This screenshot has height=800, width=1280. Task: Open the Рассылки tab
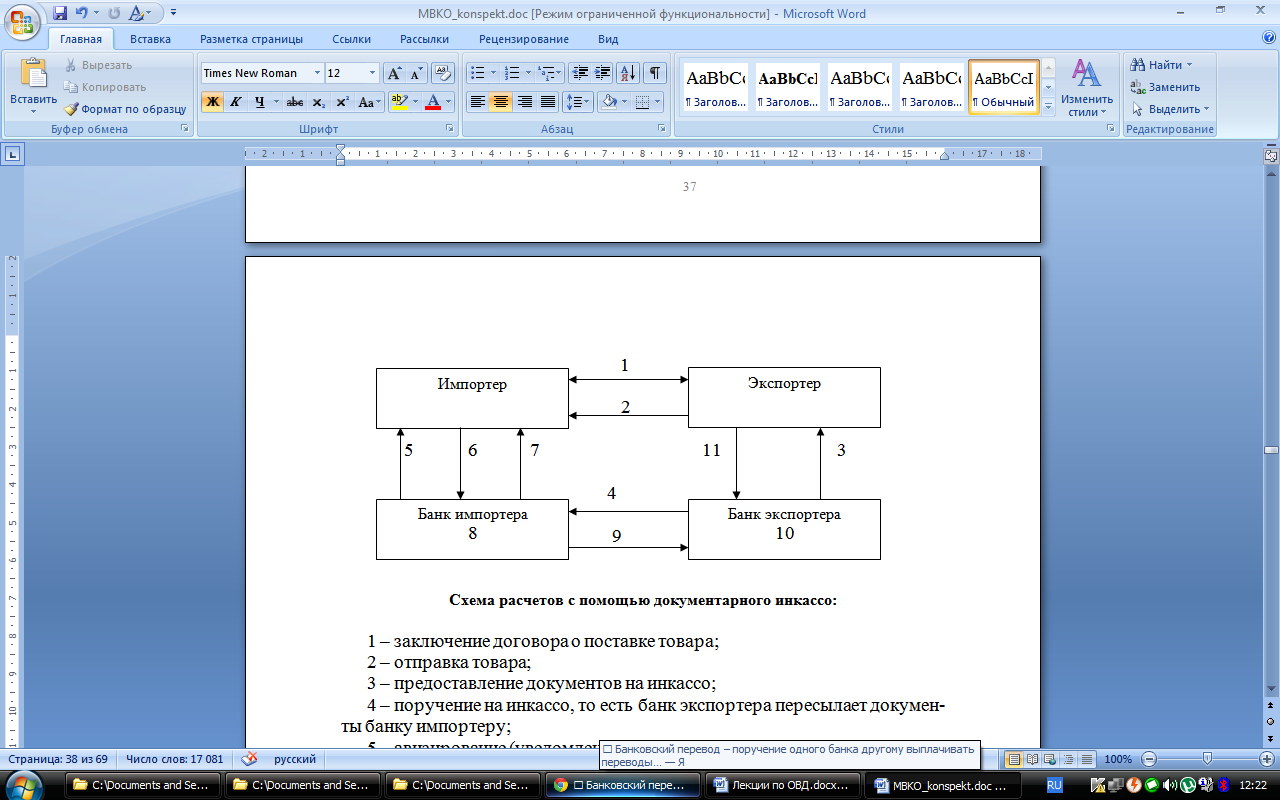point(424,39)
